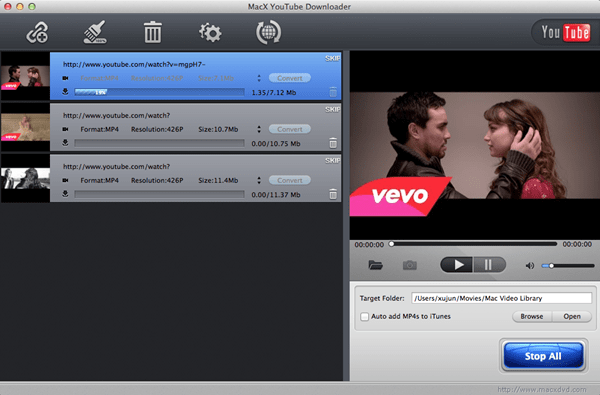Click download icon of the 11.37 Mb item

[x=65, y=194]
